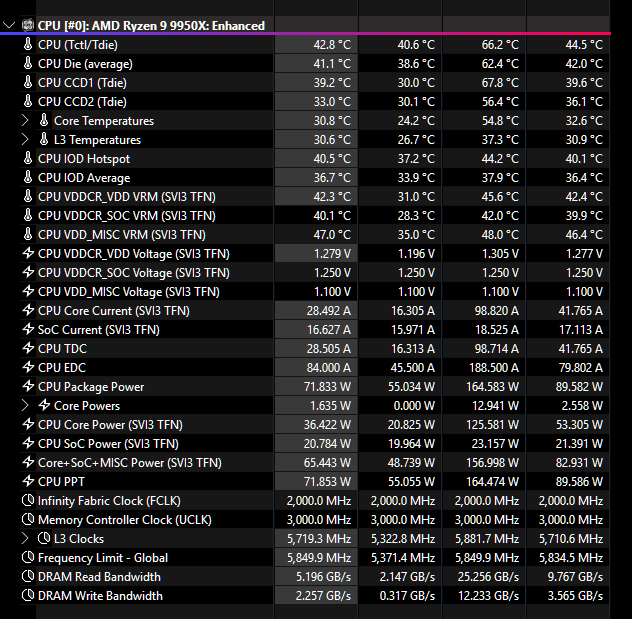Click lightning icon for CPU PPT
The image size is (632, 619).
[28, 481]
